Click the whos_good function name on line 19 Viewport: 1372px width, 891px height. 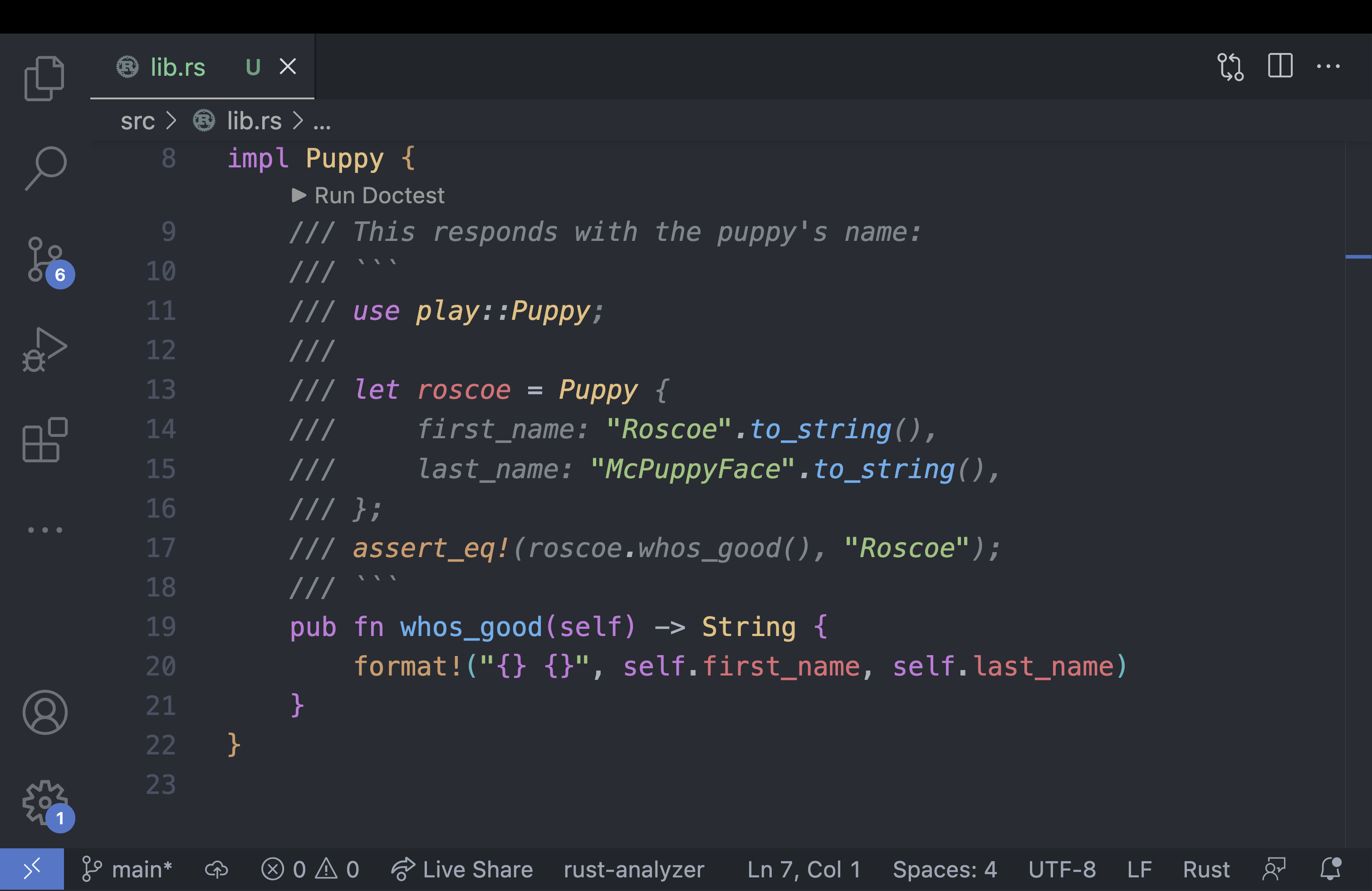471,627
